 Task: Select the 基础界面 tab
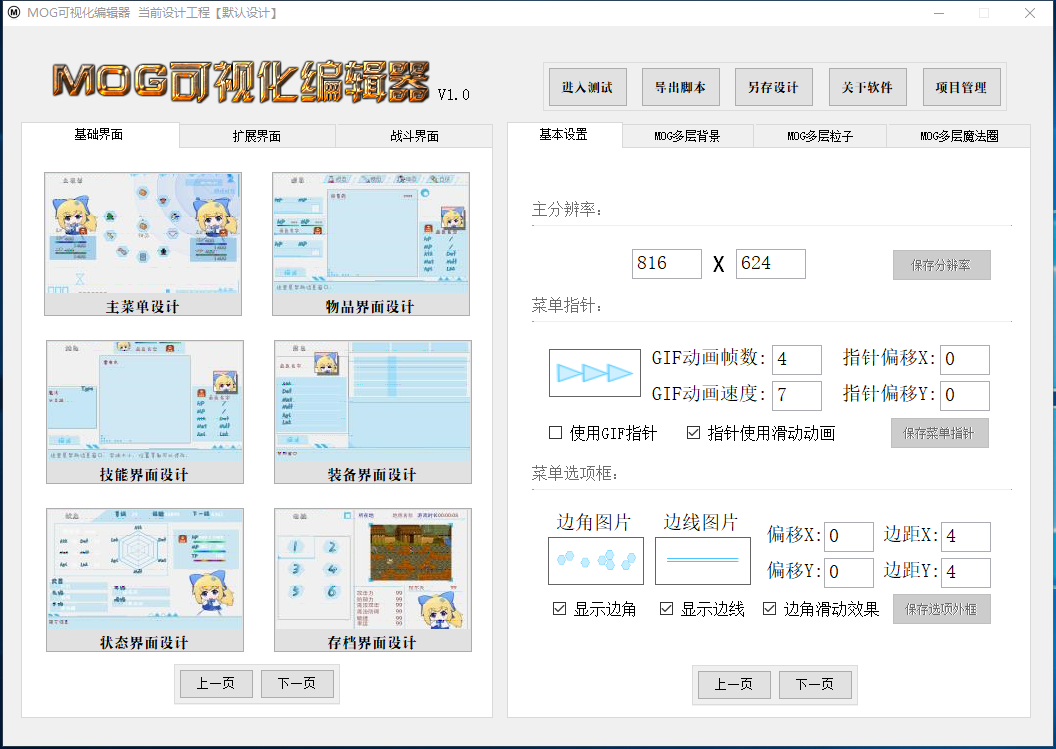point(100,135)
